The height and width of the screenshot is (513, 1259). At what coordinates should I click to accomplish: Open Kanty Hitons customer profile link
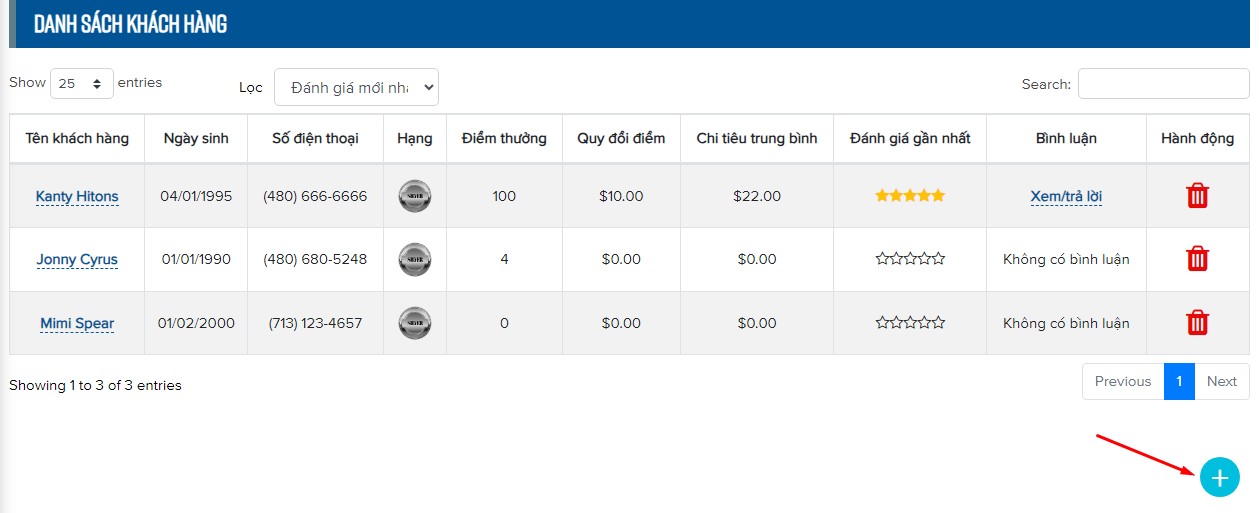[x=77, y=196]
